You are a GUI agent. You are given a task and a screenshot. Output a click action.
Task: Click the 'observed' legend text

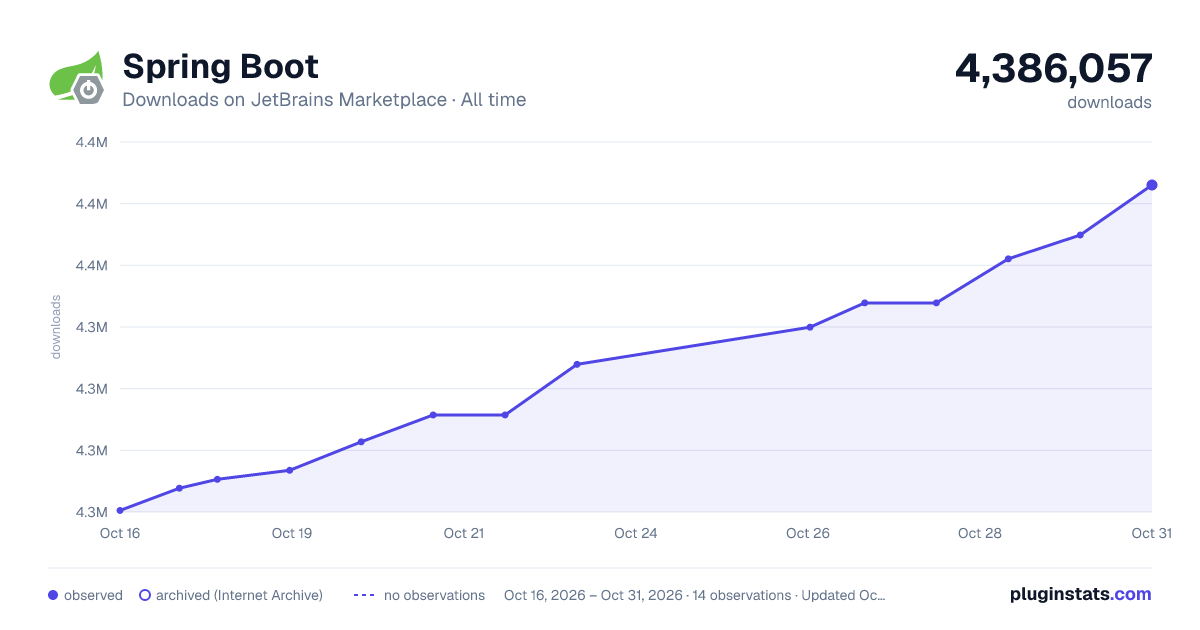coord(93,595)
